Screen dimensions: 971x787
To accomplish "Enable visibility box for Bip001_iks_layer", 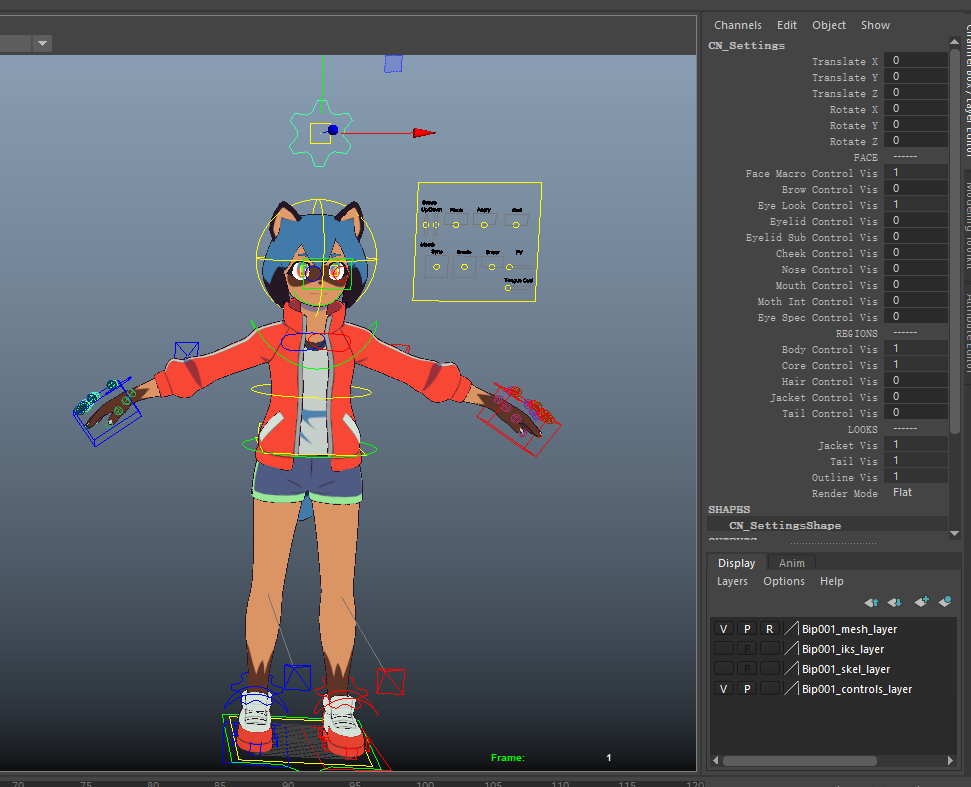I will point(724,650).
